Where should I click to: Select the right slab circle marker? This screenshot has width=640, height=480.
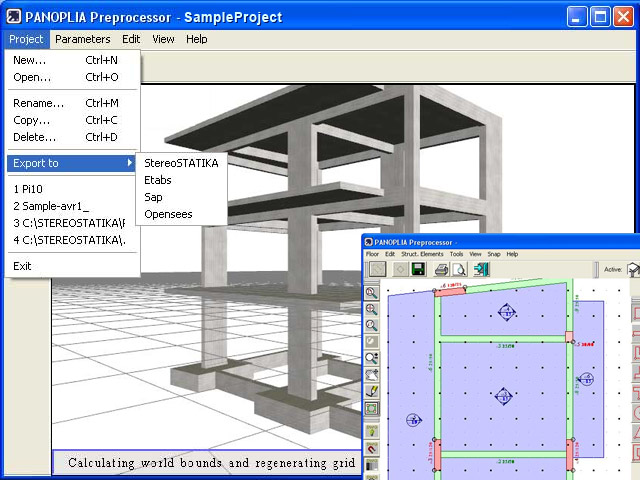pos(586,379)
